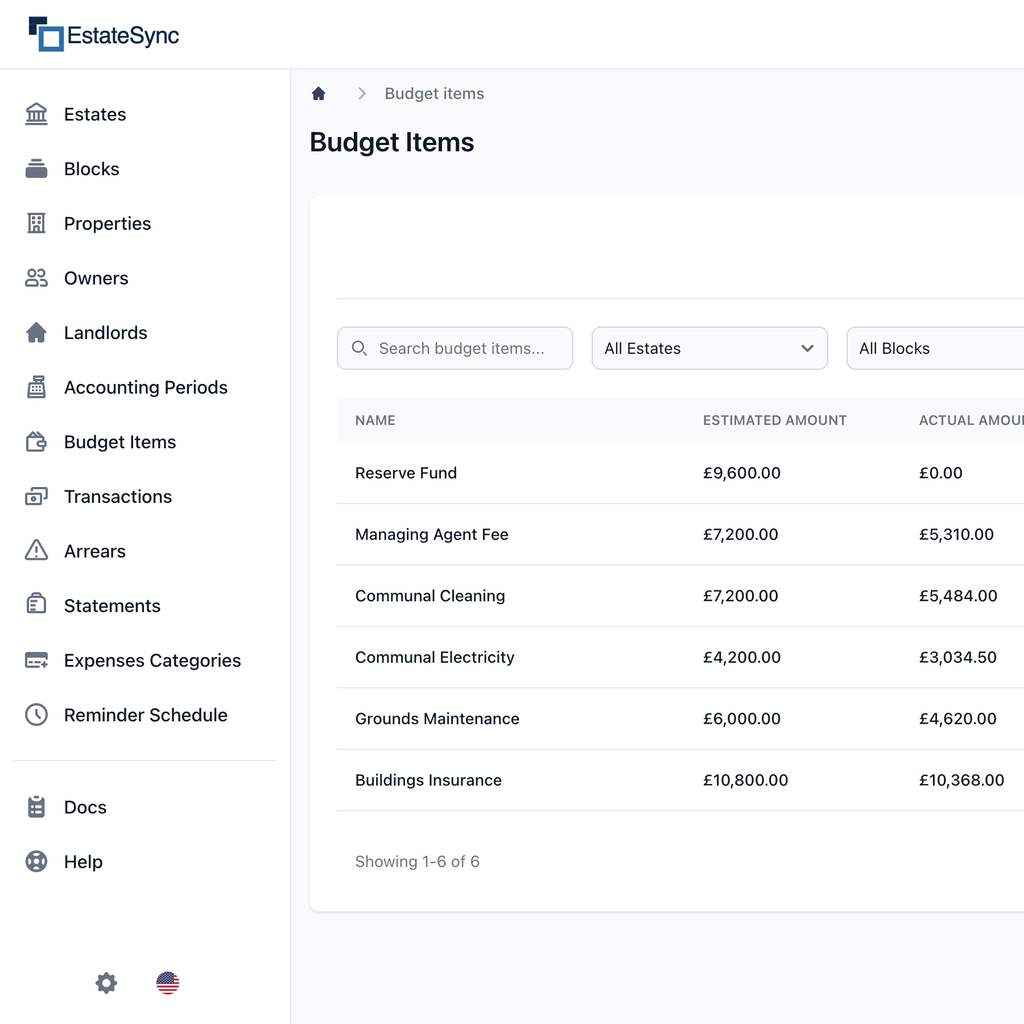The height and width of the screenshot is (1024, 1024).
Task: Click the £9,600.00 estimated amount
Action: coord(742,473)
